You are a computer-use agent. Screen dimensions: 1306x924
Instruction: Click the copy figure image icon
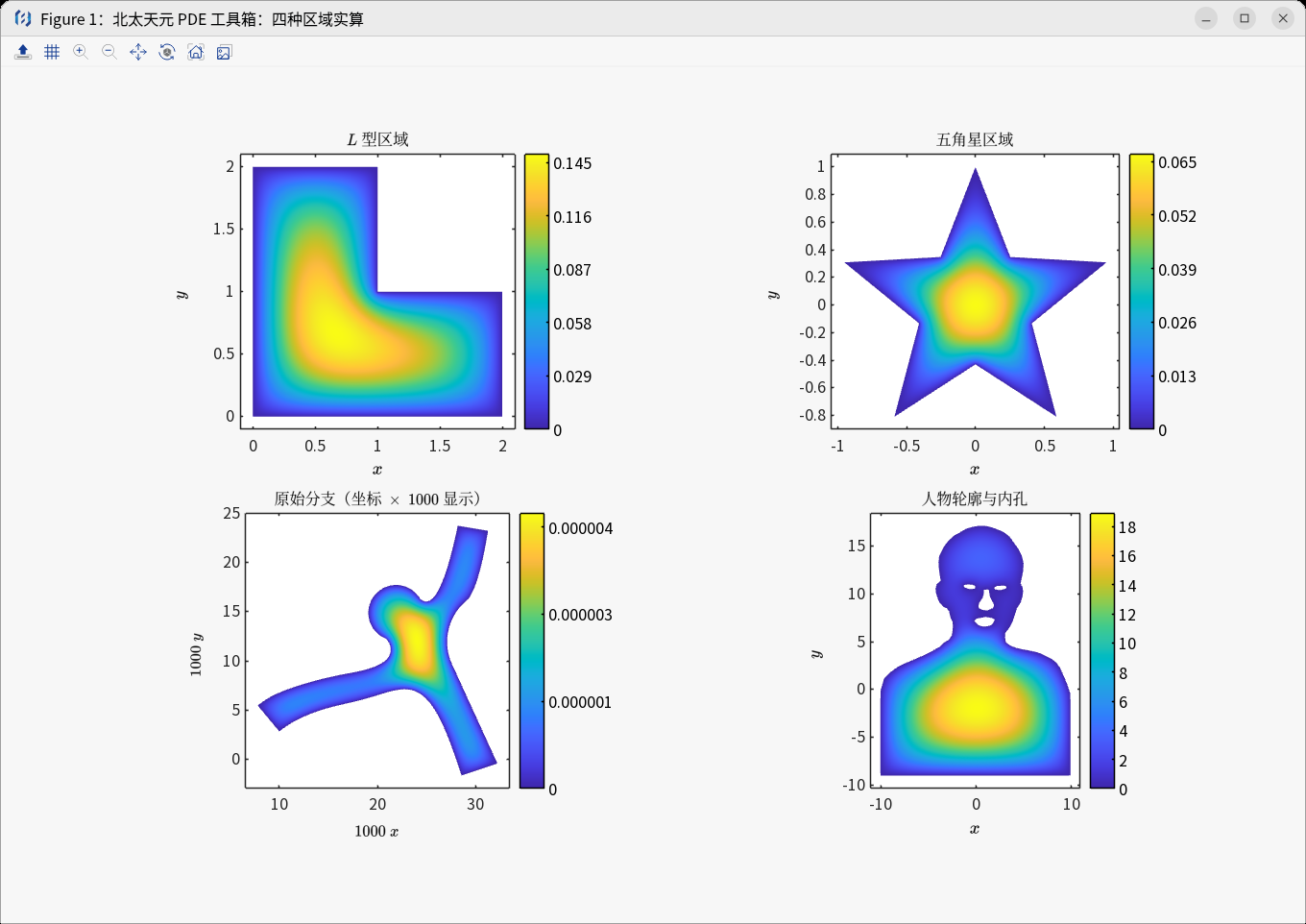click(224, 52)
